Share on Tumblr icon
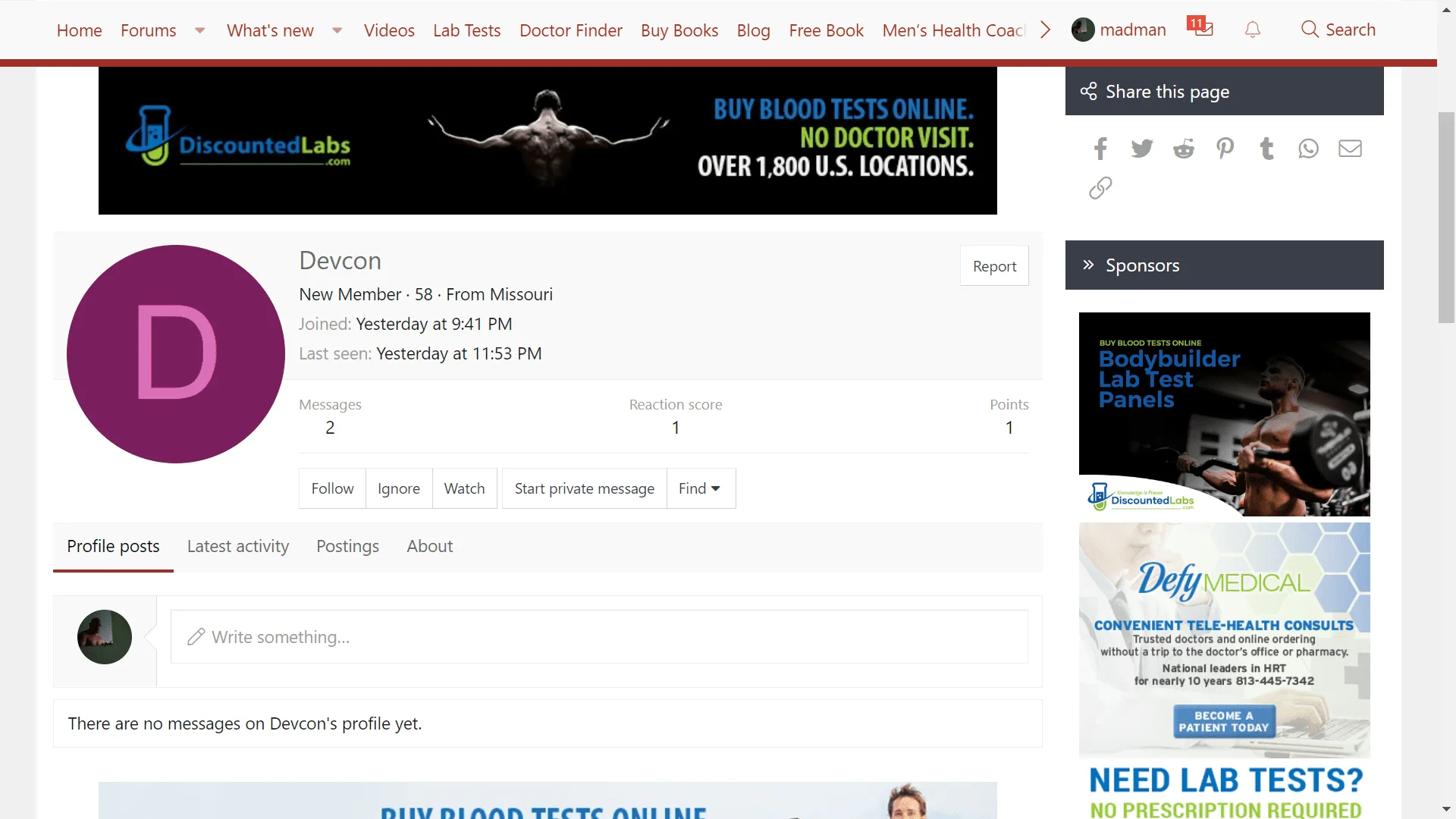The width and height of the screenshot is (1456, 819). [x=1266, y=149]
